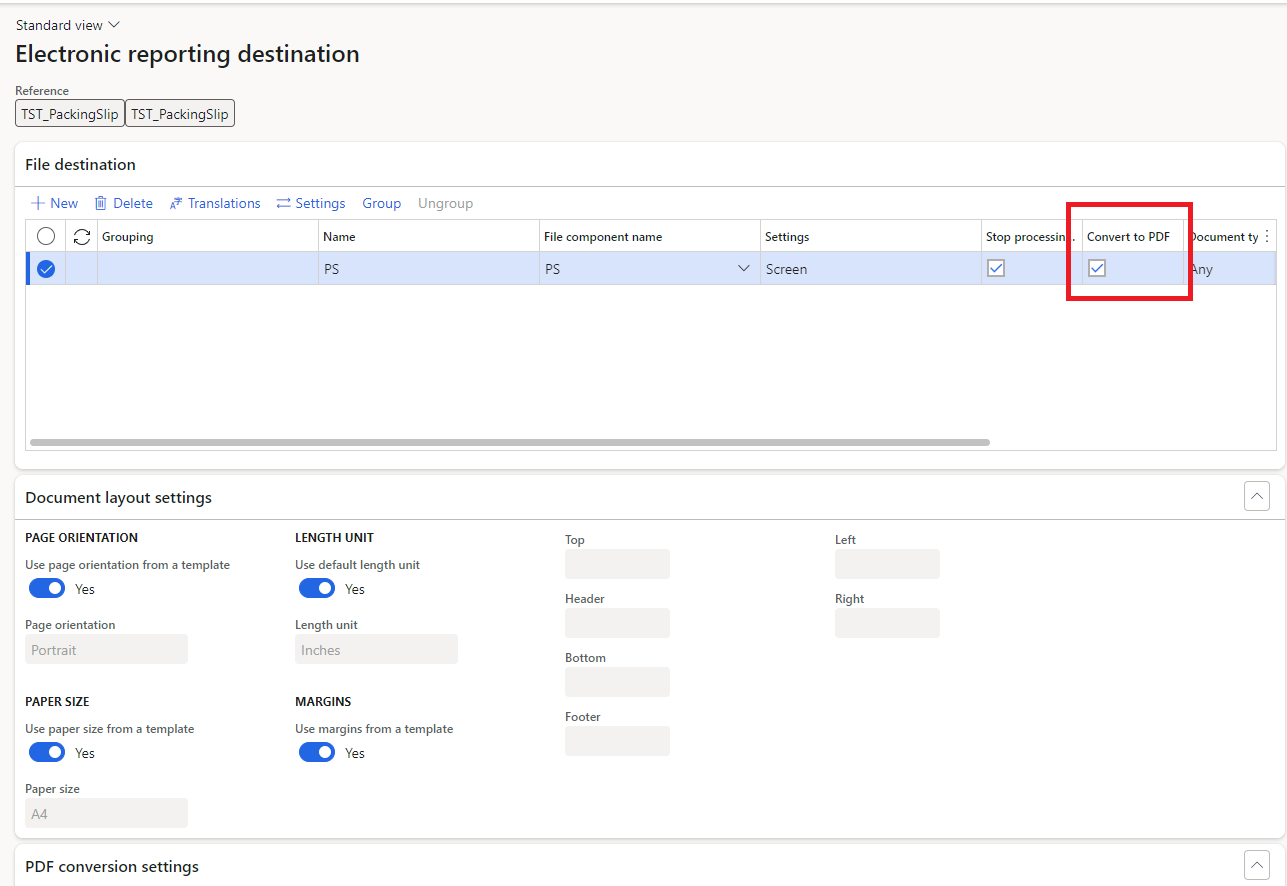Click the Left margin field
The image size is (1287, 886).
click(x=887, y=564)
